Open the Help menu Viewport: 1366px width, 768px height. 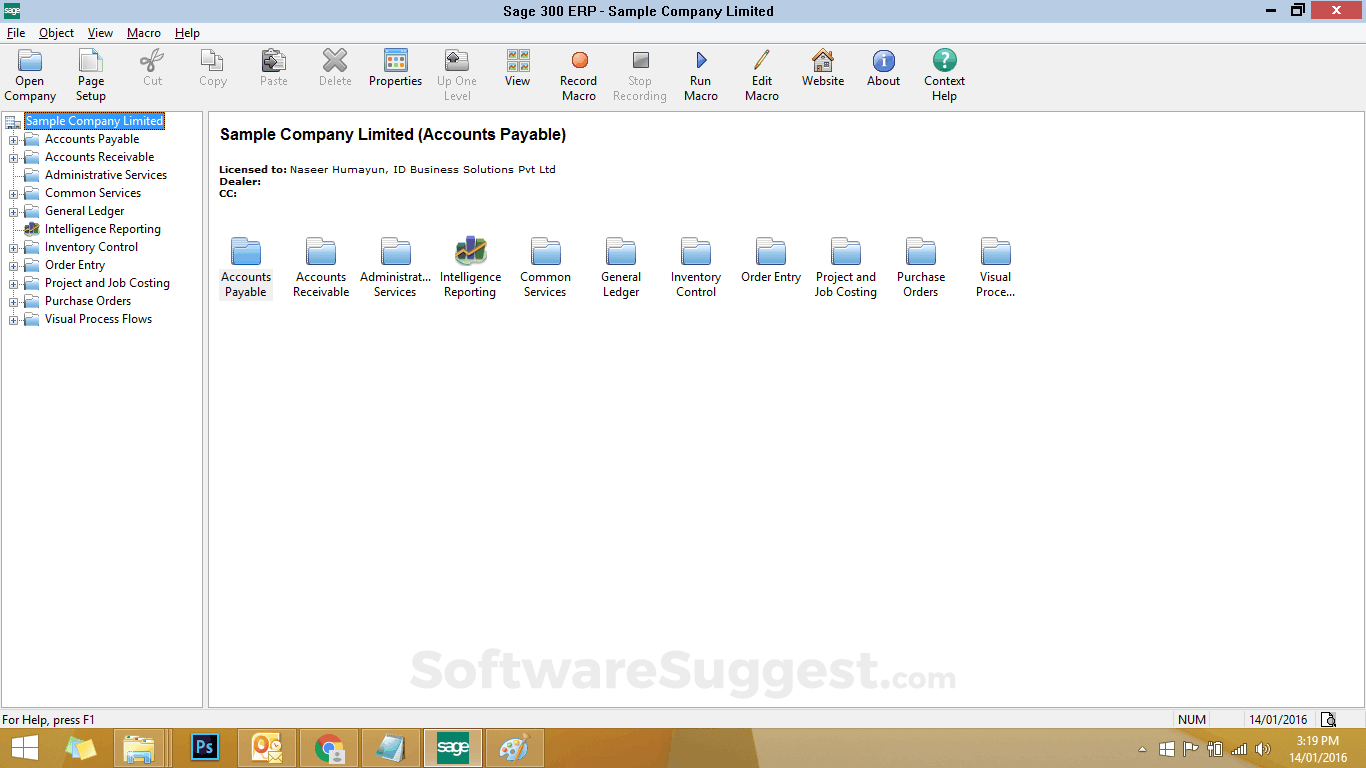pyautogui.click(x=187, y=33)
